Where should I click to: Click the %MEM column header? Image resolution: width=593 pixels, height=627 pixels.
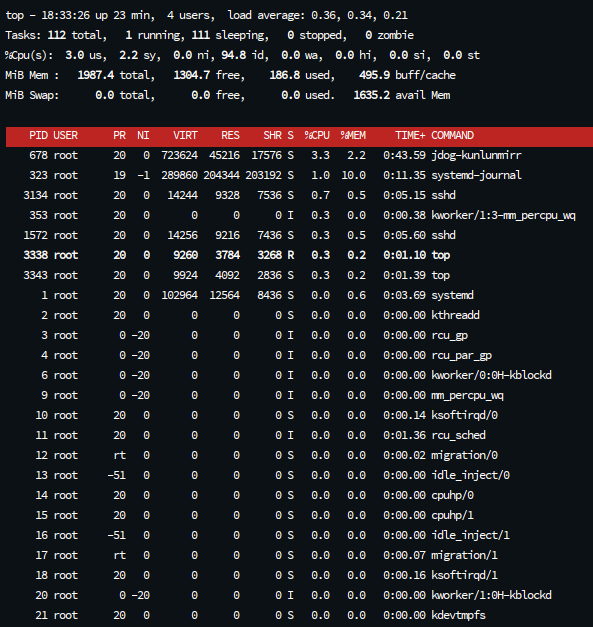[x=353, y=136]
